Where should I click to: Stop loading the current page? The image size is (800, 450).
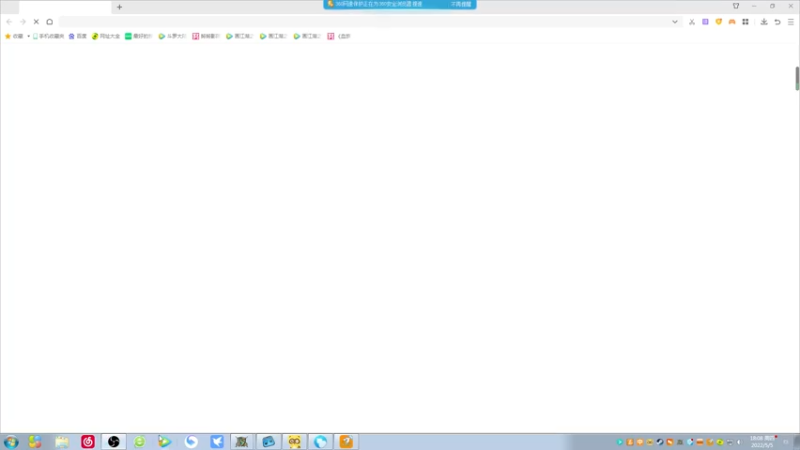point(36,22)
